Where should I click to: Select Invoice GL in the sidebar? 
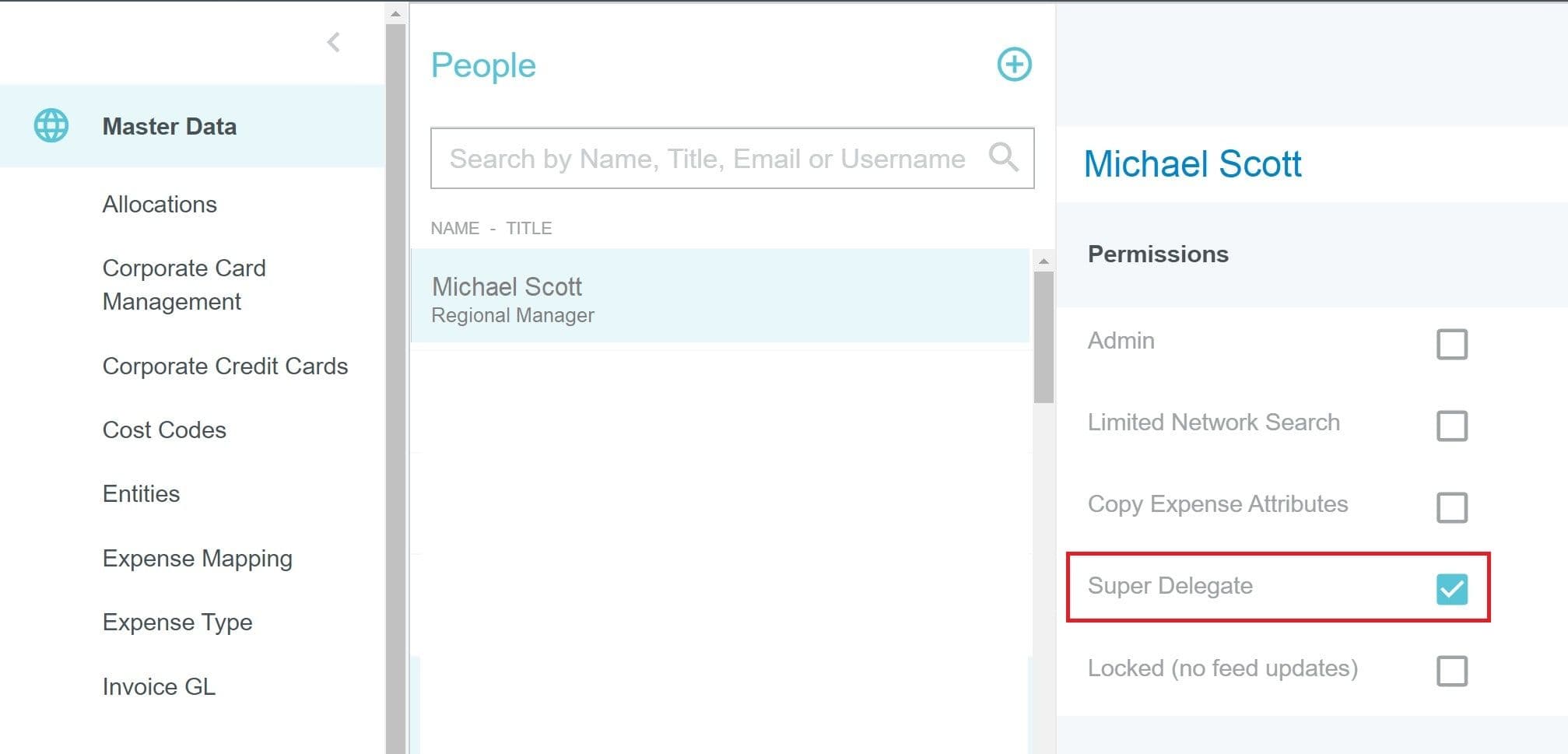point(159,687)
